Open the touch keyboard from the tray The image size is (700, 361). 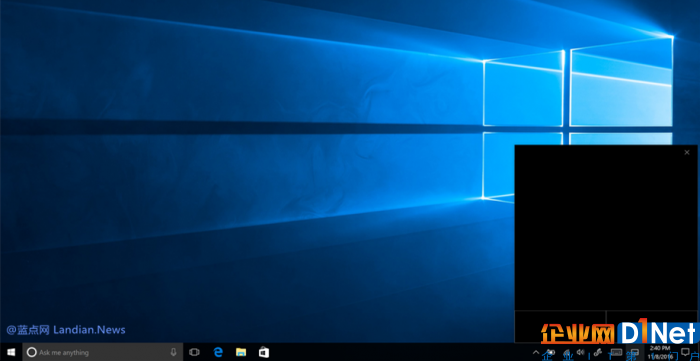[616, 352]
